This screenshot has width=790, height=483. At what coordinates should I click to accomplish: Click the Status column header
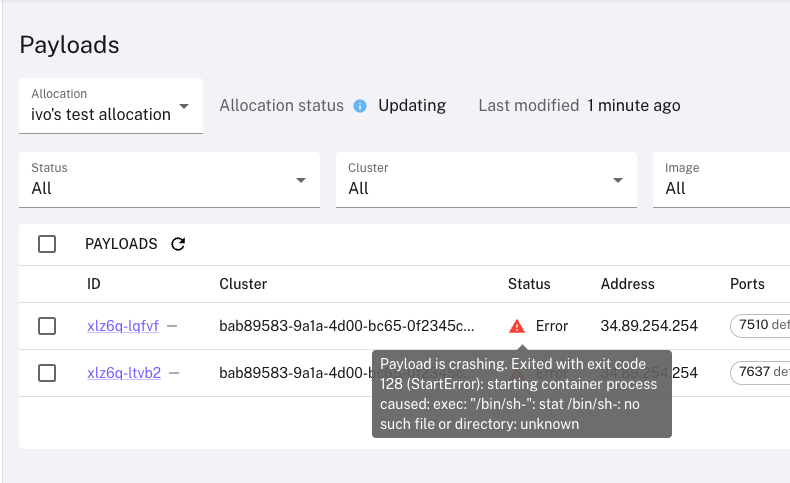tap(529, 284)
